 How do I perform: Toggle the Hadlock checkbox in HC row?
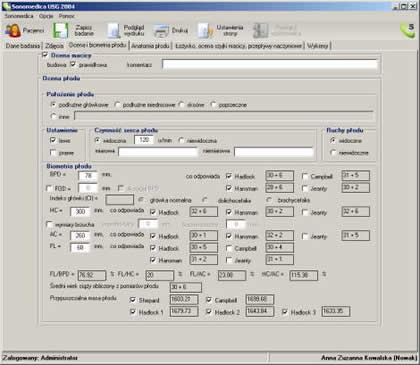[x=153, y=212]
